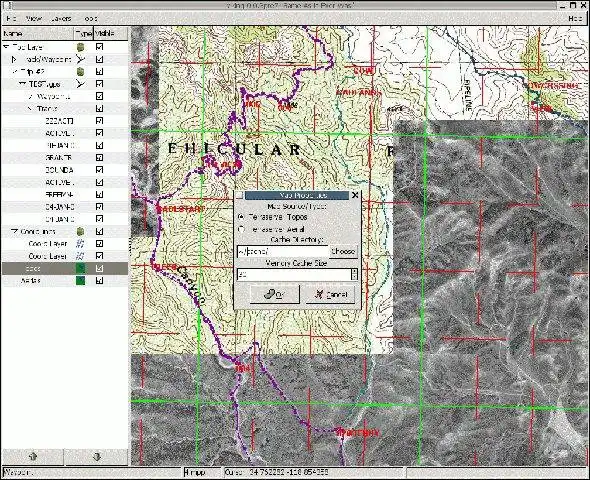Expand the Tracks/Waypoints tree node
Image resolution: width=590 pixels, height=480 pixels.
coord(14,59)
